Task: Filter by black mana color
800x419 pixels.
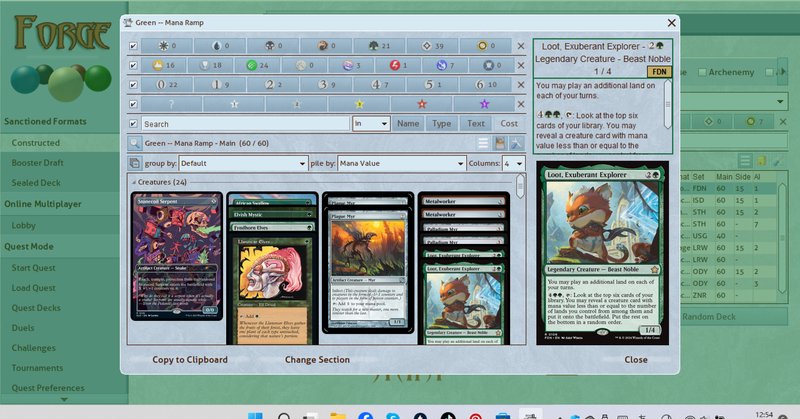Action: (x=273, y=46)
